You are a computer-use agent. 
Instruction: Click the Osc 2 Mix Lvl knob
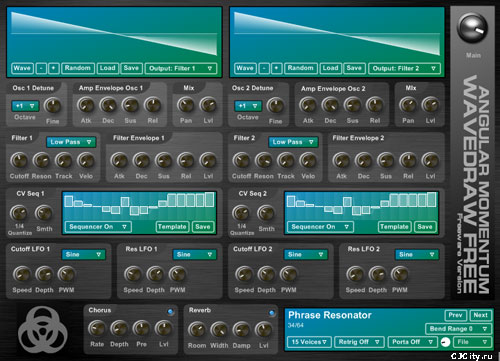click(x=430, y=105)
